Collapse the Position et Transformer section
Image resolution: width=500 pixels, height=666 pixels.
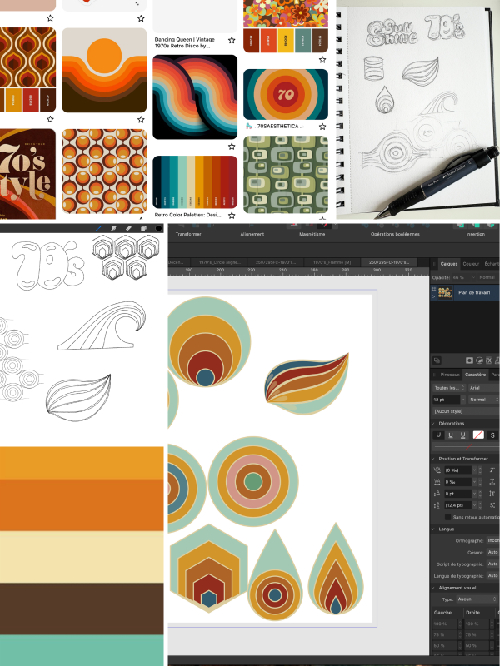click(x=434, y=459)
